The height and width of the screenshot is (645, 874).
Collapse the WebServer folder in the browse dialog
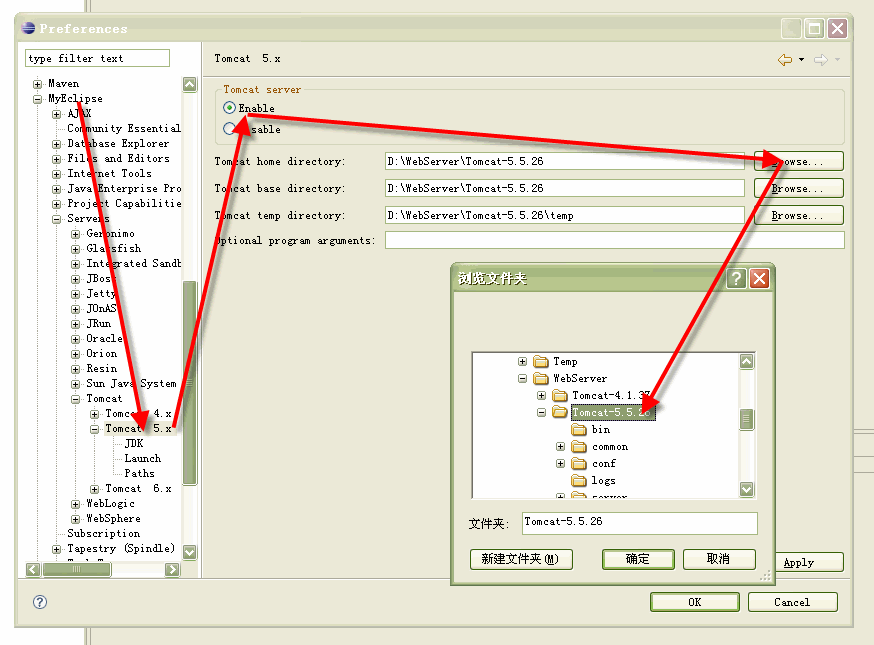[522, 379]
